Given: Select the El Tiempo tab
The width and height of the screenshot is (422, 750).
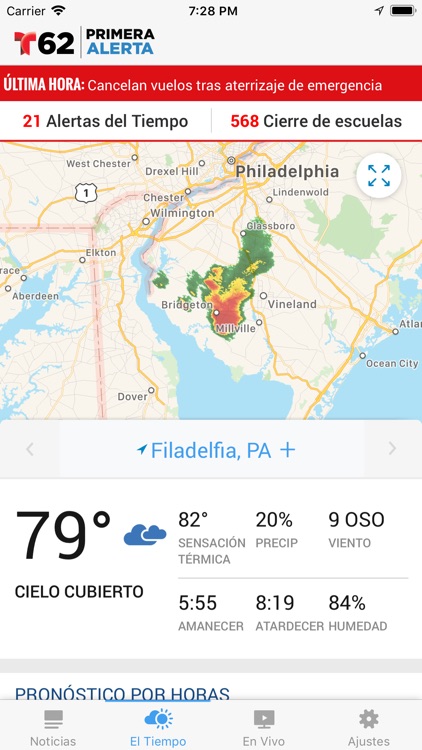Looking at the screenshot, I should (158, 727).
